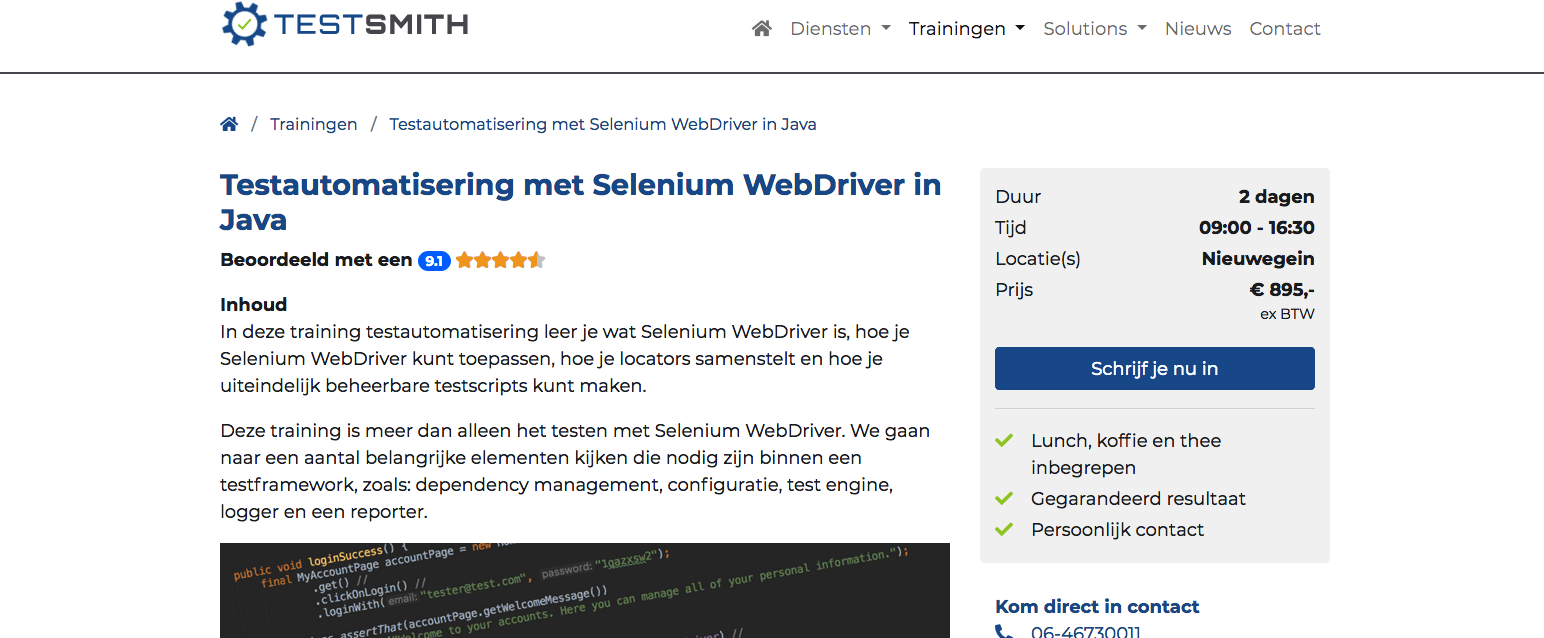Open the TestSmith logo homepage link
Image resolution: width=1544 pixels, height=638 pixels.
(345, 24)
